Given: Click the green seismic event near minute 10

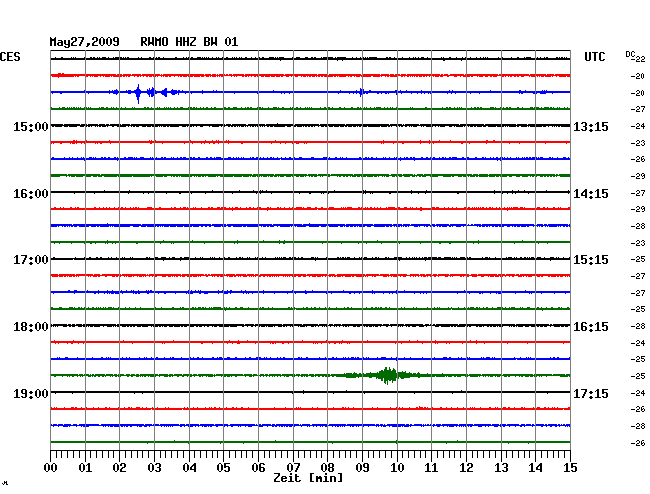Looking at the screenshot, I should pos(386,375).
